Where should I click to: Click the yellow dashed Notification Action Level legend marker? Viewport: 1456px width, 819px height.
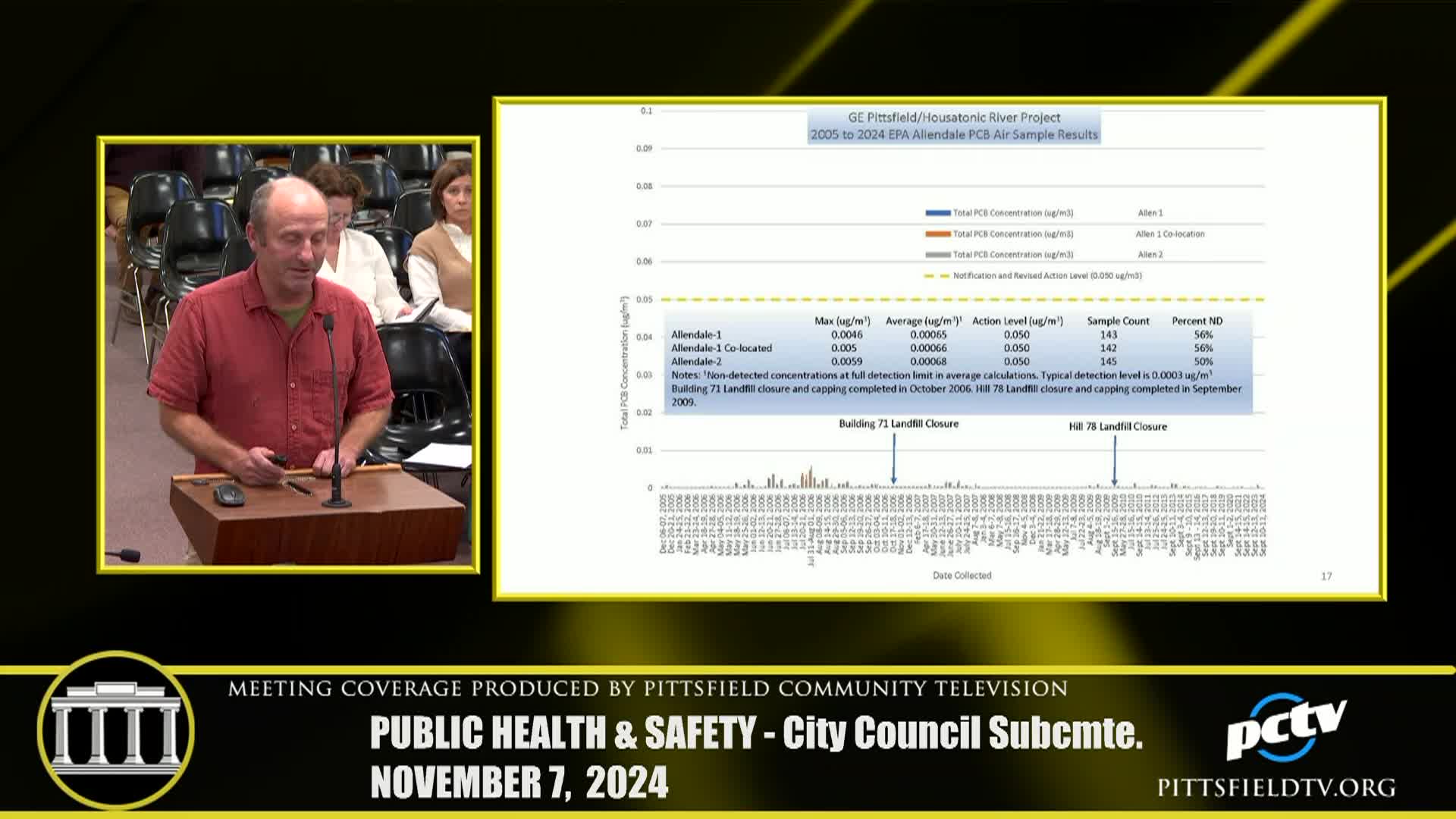coord(937,276)
